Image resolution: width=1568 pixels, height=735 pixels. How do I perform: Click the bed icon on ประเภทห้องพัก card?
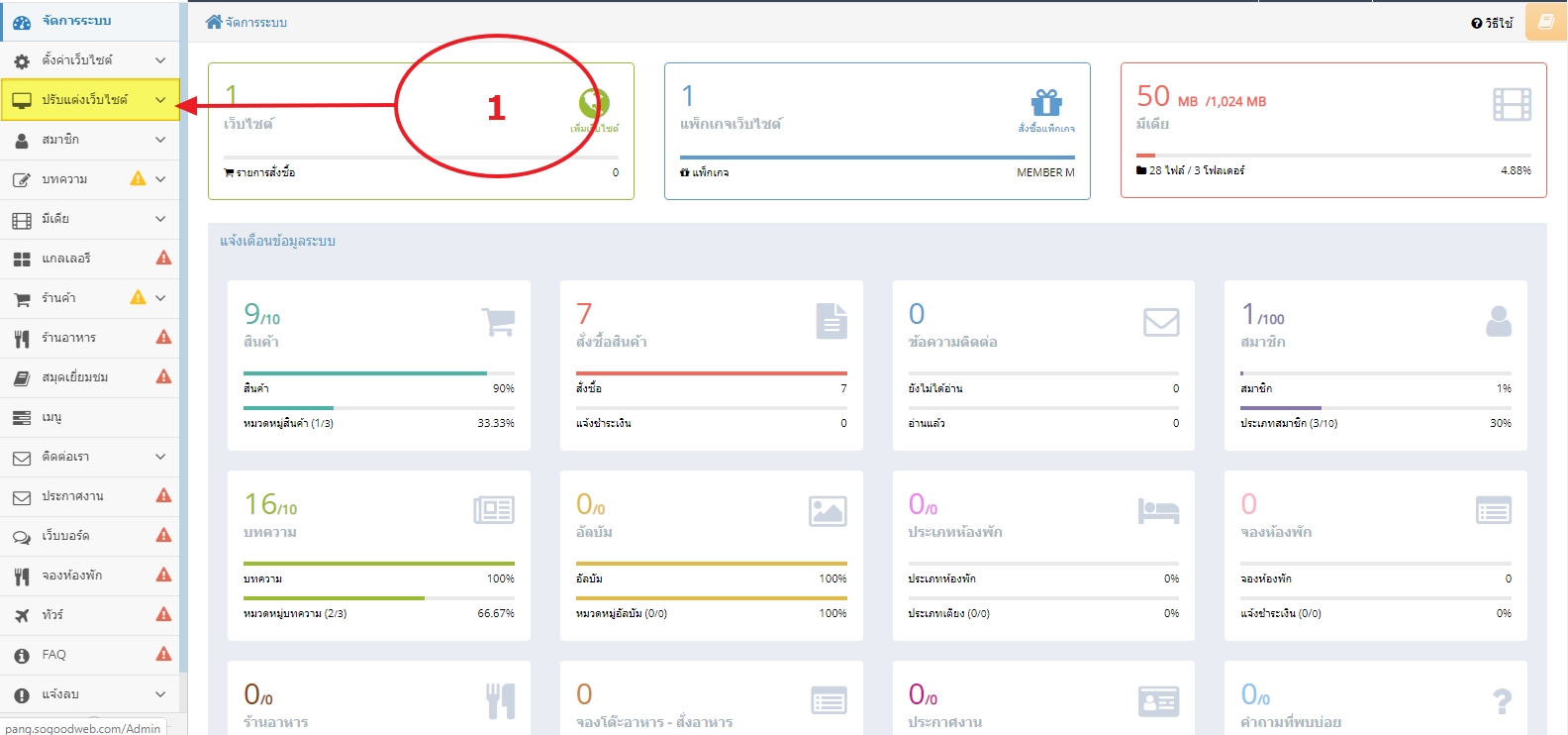(1158, 511)
